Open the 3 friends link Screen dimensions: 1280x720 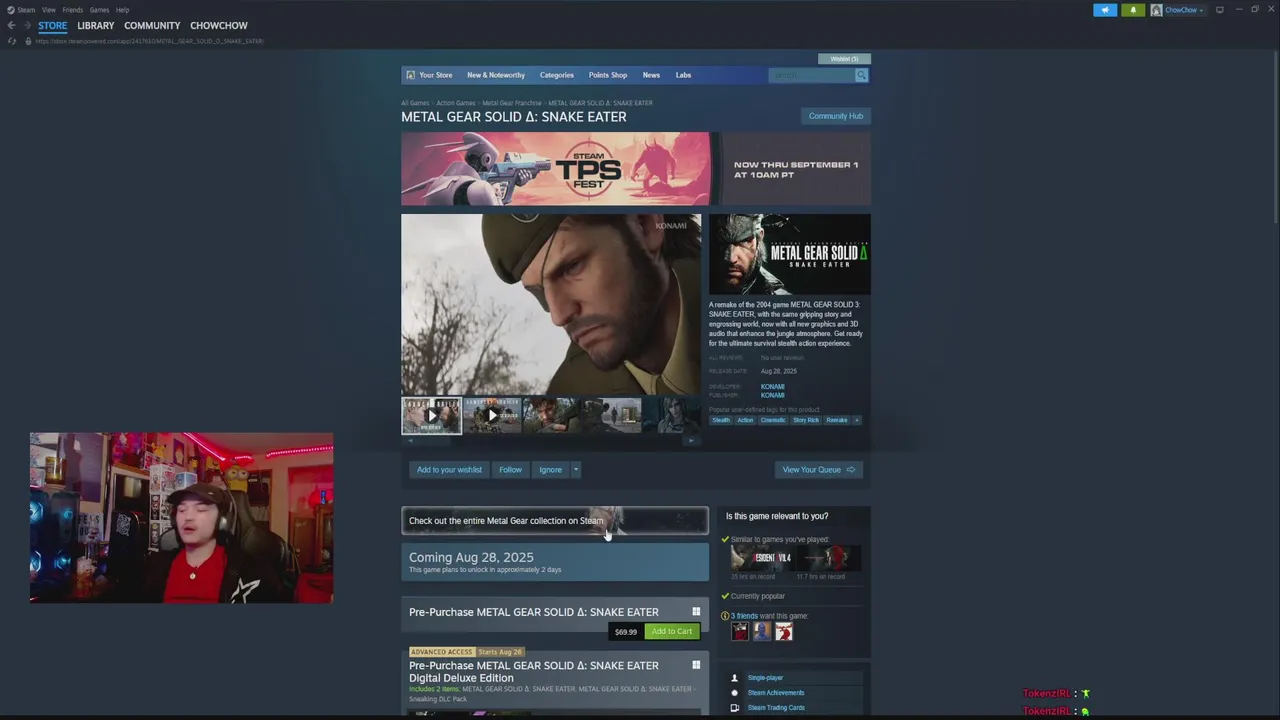pyautogui.click(x=744, y=616)
